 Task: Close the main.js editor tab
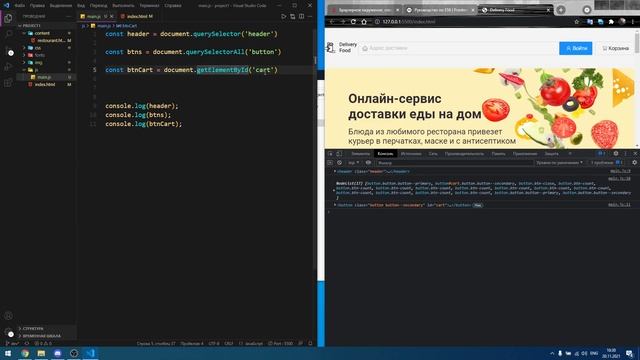tap(111, 16)
